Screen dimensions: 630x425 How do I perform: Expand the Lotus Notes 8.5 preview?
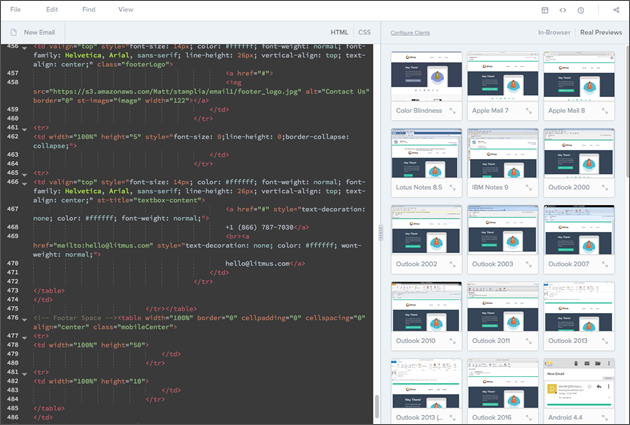click(x=453, y=188)
